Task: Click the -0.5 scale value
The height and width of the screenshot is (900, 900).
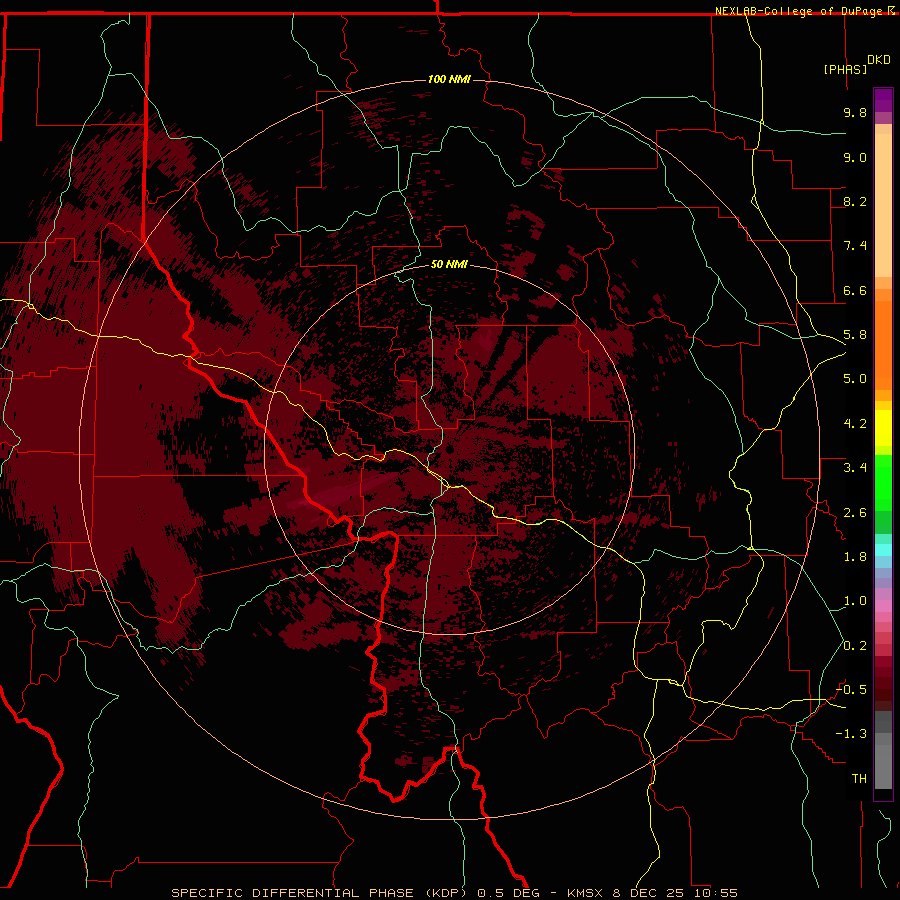Action: [x=851, y=690]
